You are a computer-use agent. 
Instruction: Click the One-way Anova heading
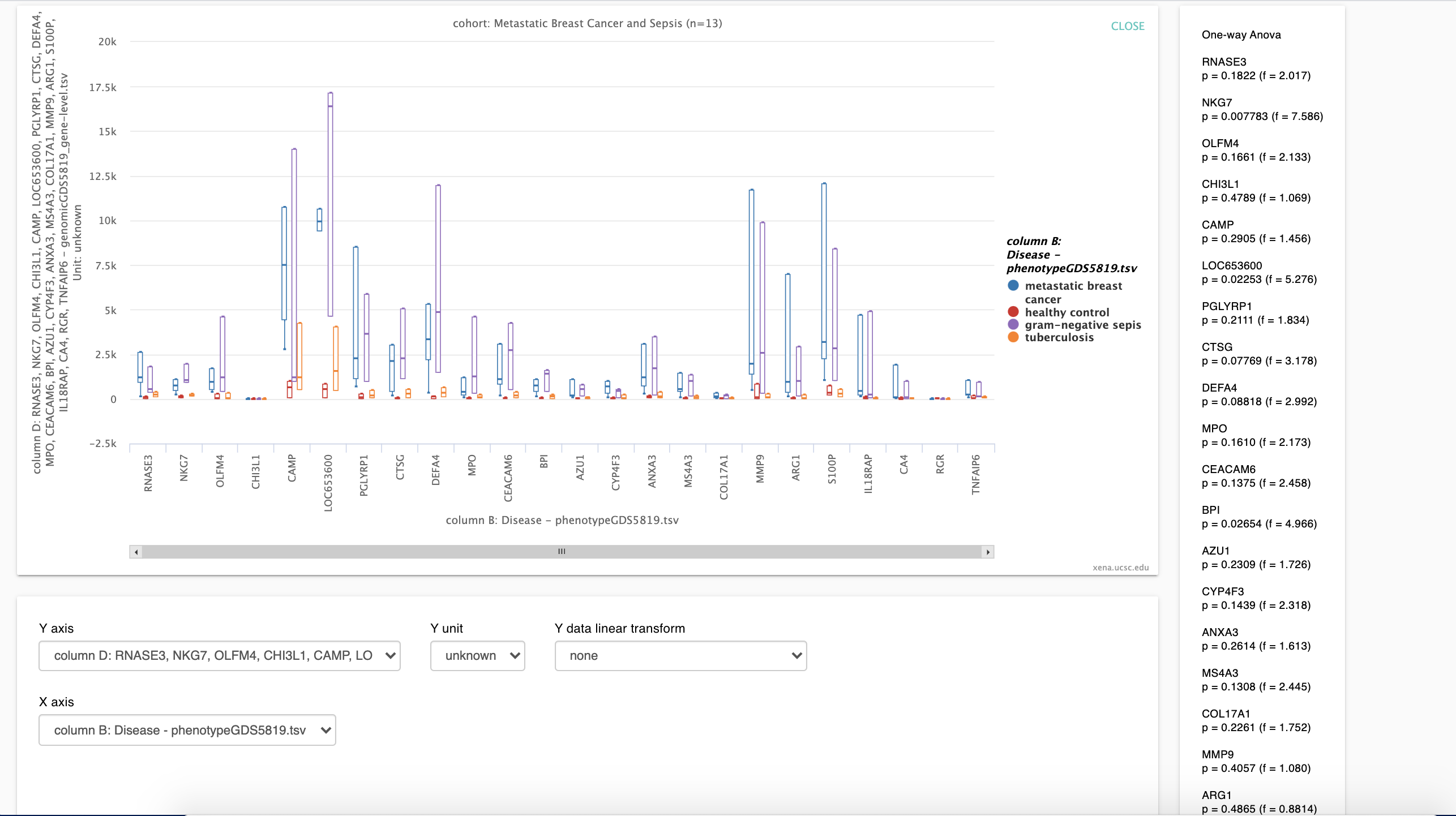[x=1241, y=35]
